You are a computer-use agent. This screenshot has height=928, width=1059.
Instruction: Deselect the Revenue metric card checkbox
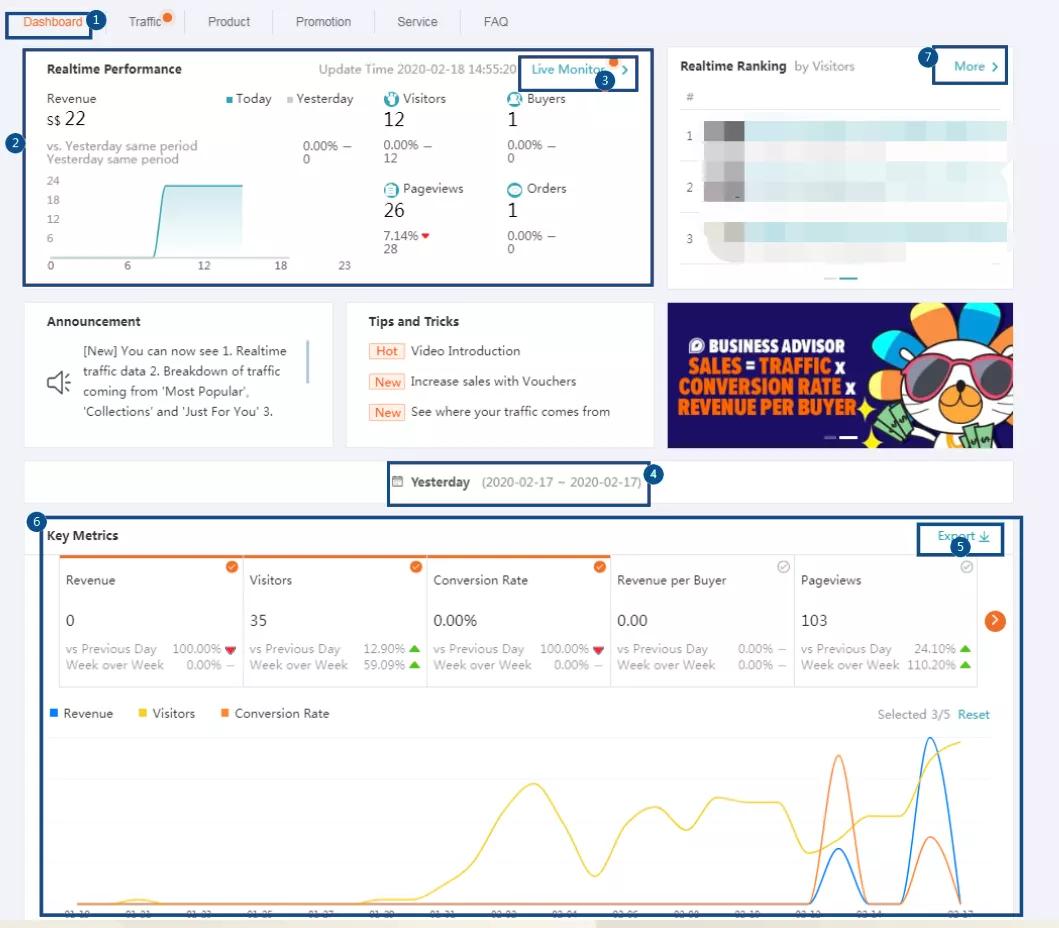point(232,567)
